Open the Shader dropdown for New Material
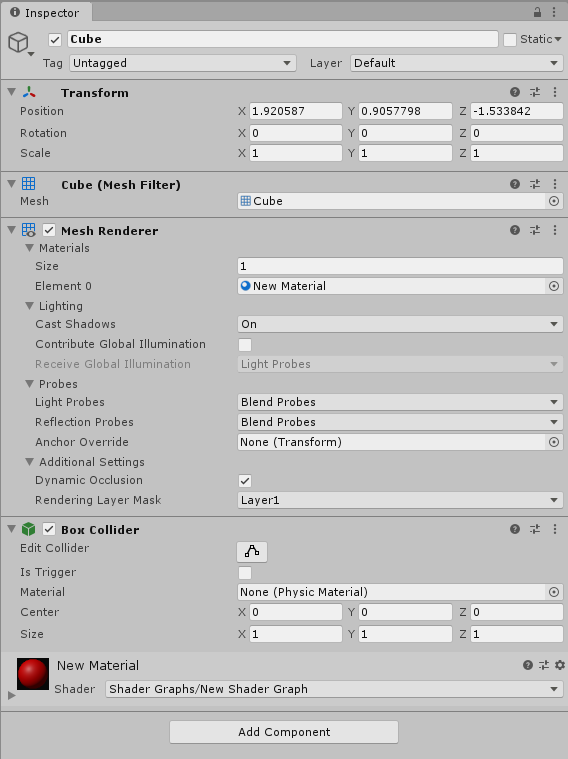This screenshot has width=568, height=759. tap(334, 689)
